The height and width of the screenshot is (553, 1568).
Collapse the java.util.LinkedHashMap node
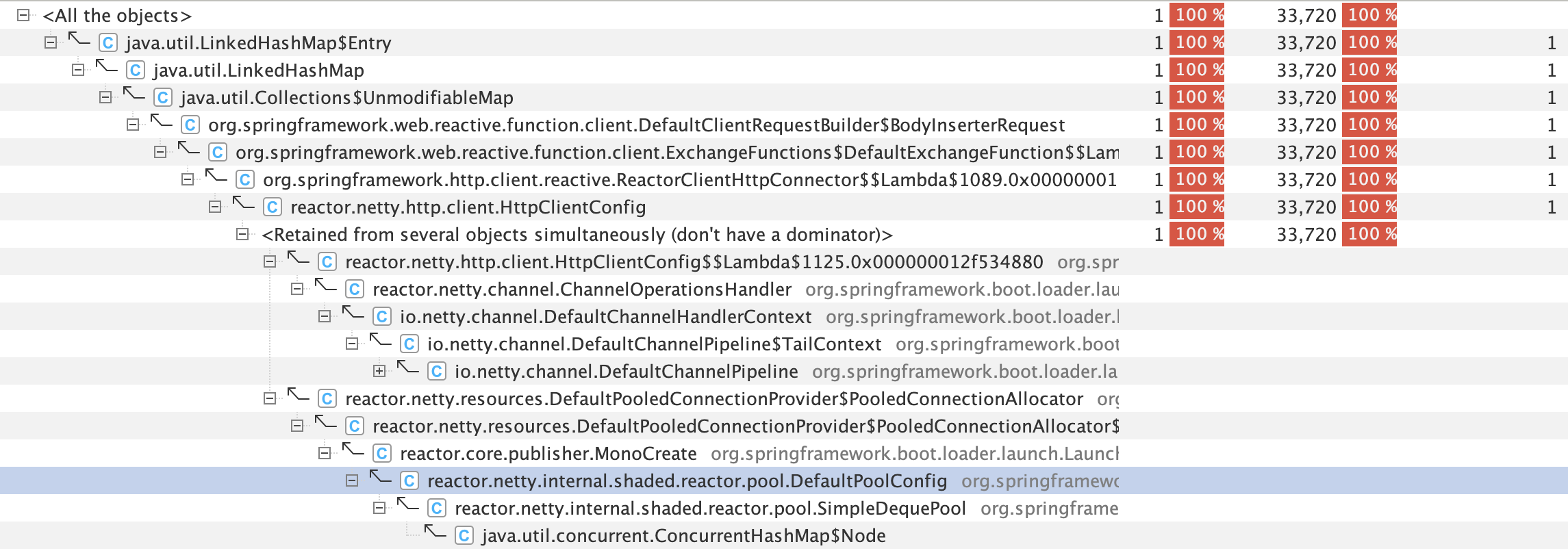coord(78,70)
